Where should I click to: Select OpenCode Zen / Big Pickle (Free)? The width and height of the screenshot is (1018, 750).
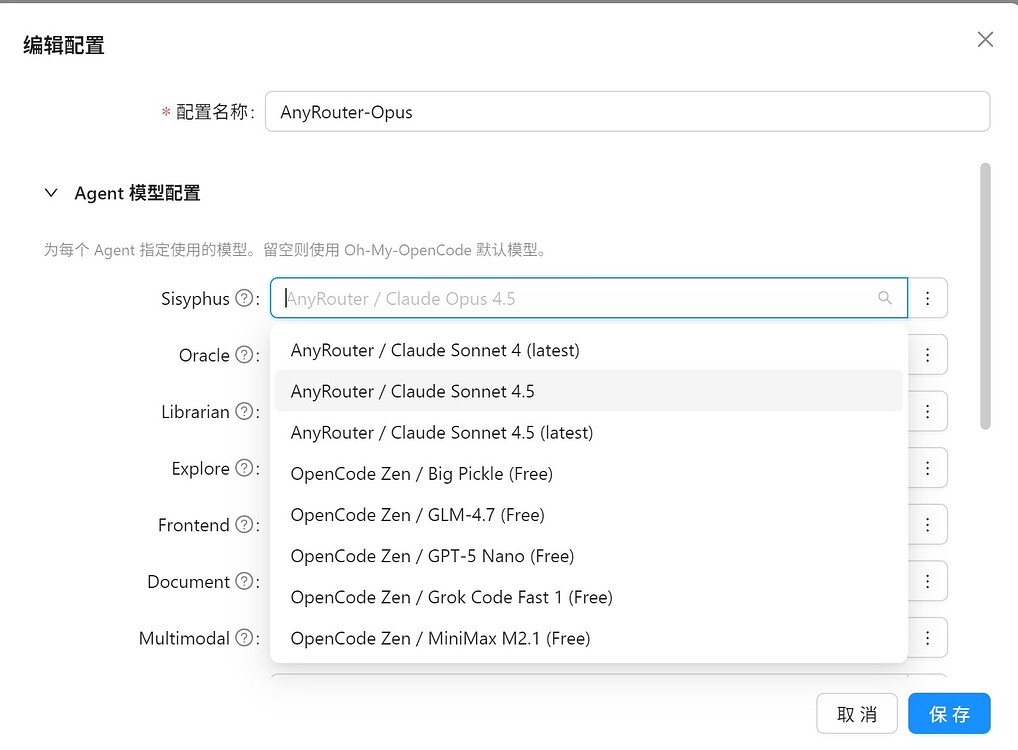tap(589, 473)
